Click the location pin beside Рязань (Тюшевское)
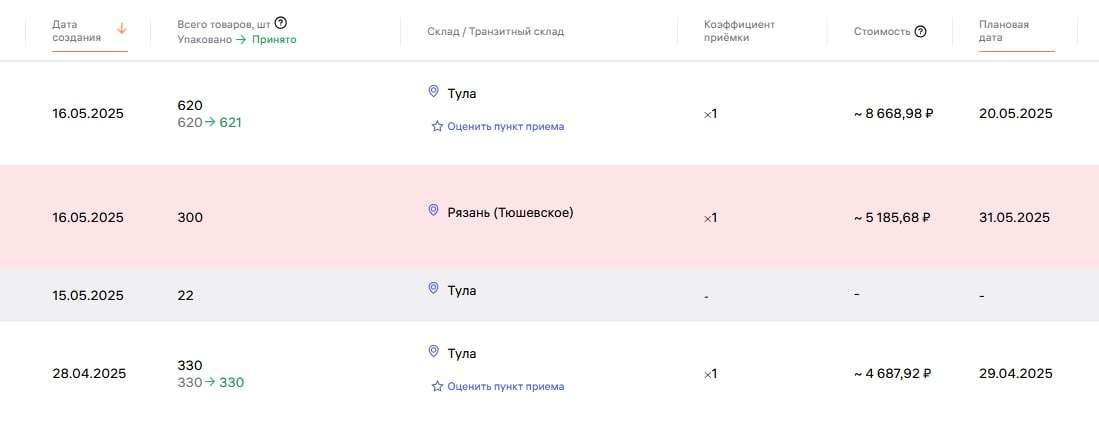The width and height of the screenshot is (1099, 422). tap(433, 210)
